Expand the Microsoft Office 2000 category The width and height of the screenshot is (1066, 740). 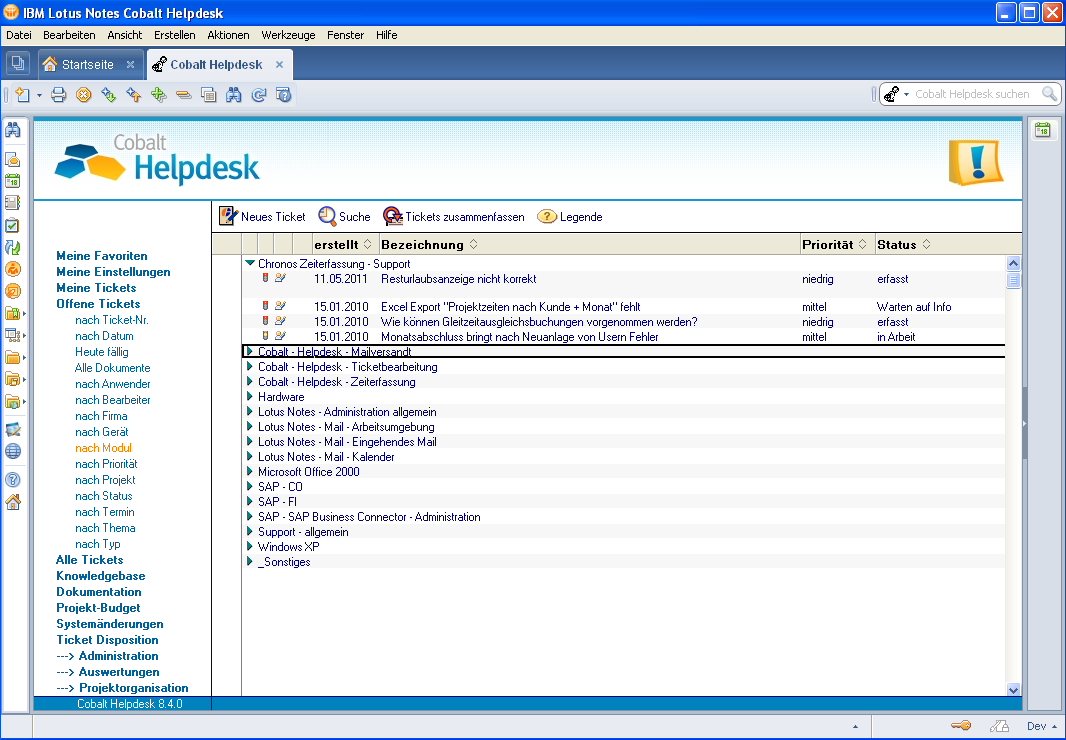(250, 472)
